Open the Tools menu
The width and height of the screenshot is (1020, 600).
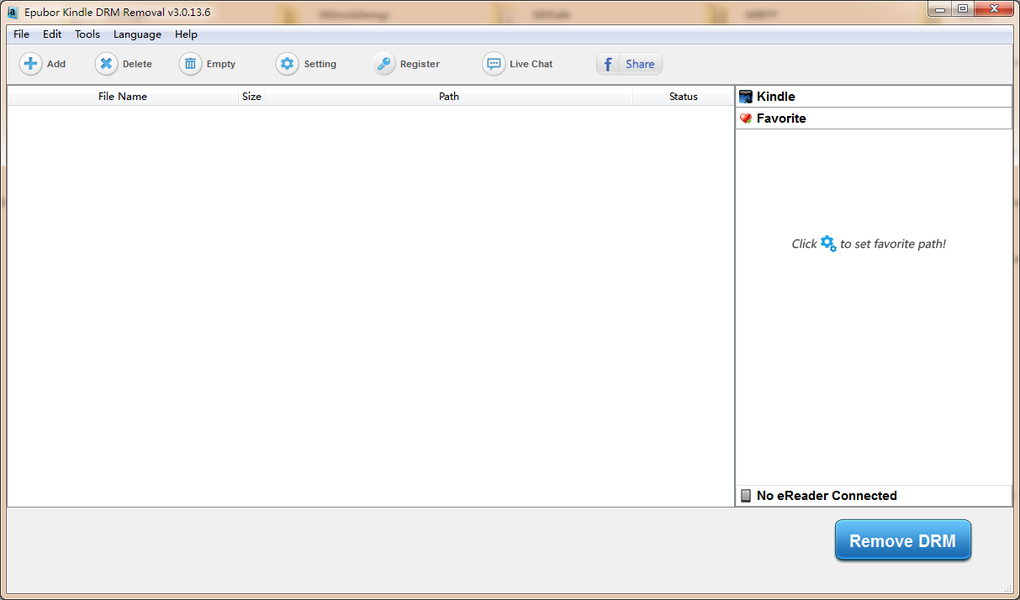click(87, 34)
